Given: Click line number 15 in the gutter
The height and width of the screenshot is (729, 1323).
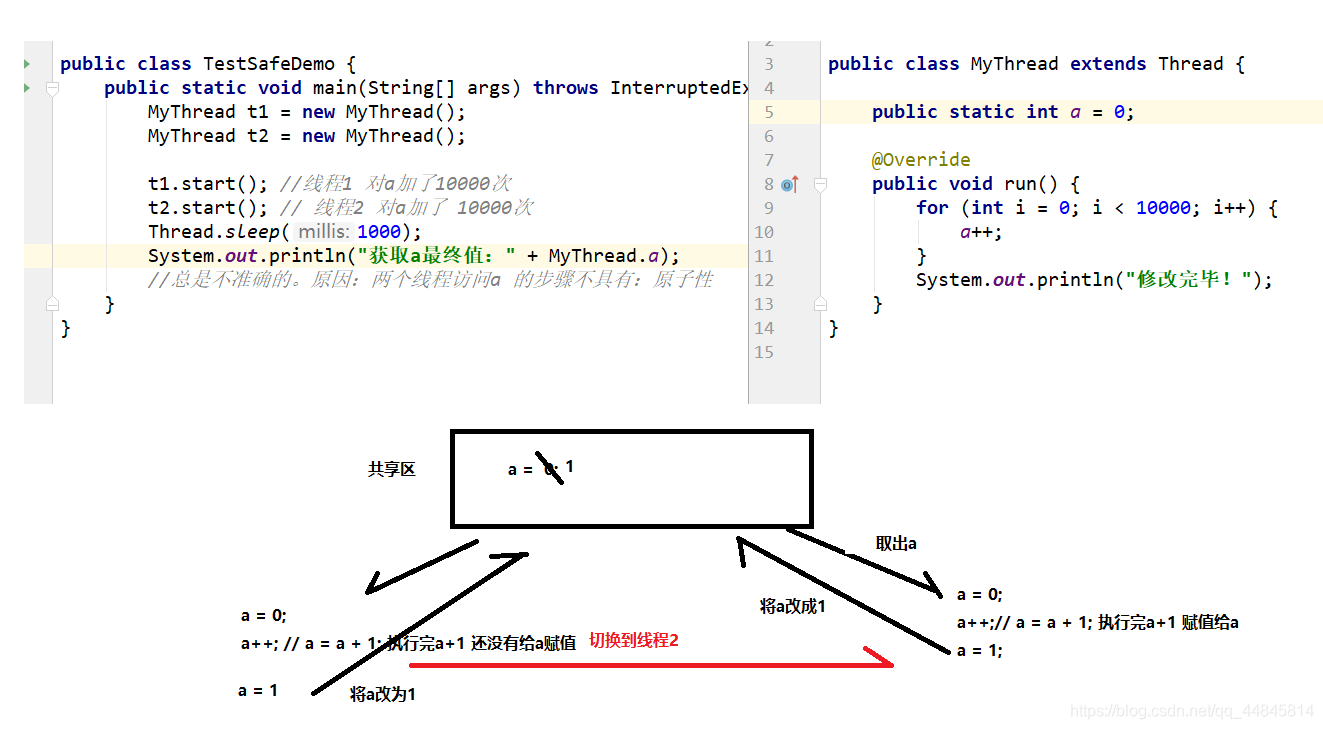Looking at the screenshot, I should (x=764, y=352).
